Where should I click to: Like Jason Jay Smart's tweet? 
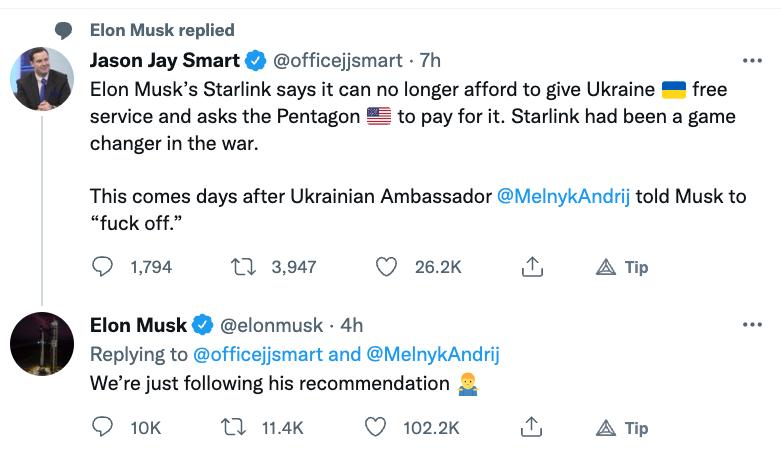pos(386,267)
